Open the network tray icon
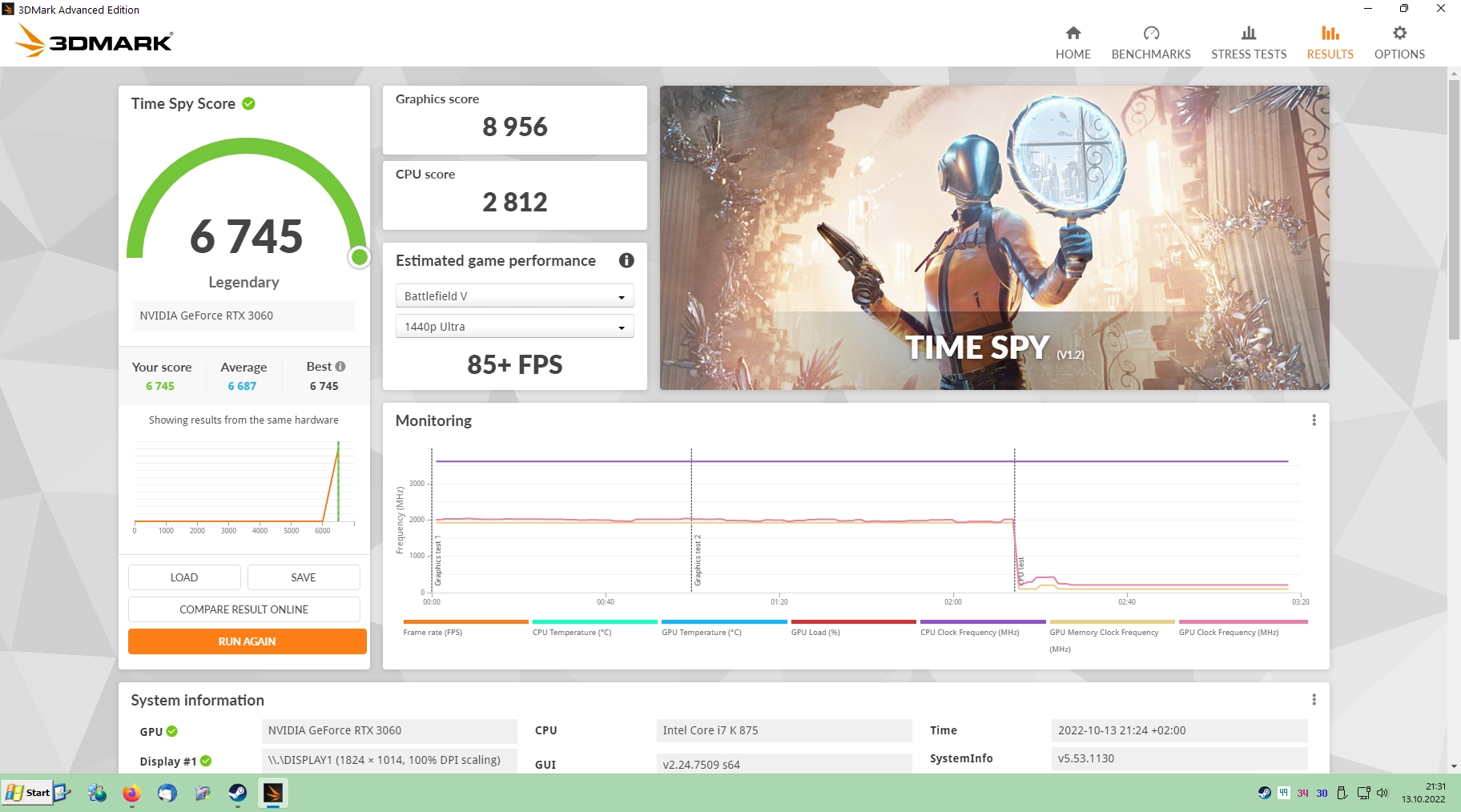This screenshot has width=1461, height=812. pos(1363,793)
